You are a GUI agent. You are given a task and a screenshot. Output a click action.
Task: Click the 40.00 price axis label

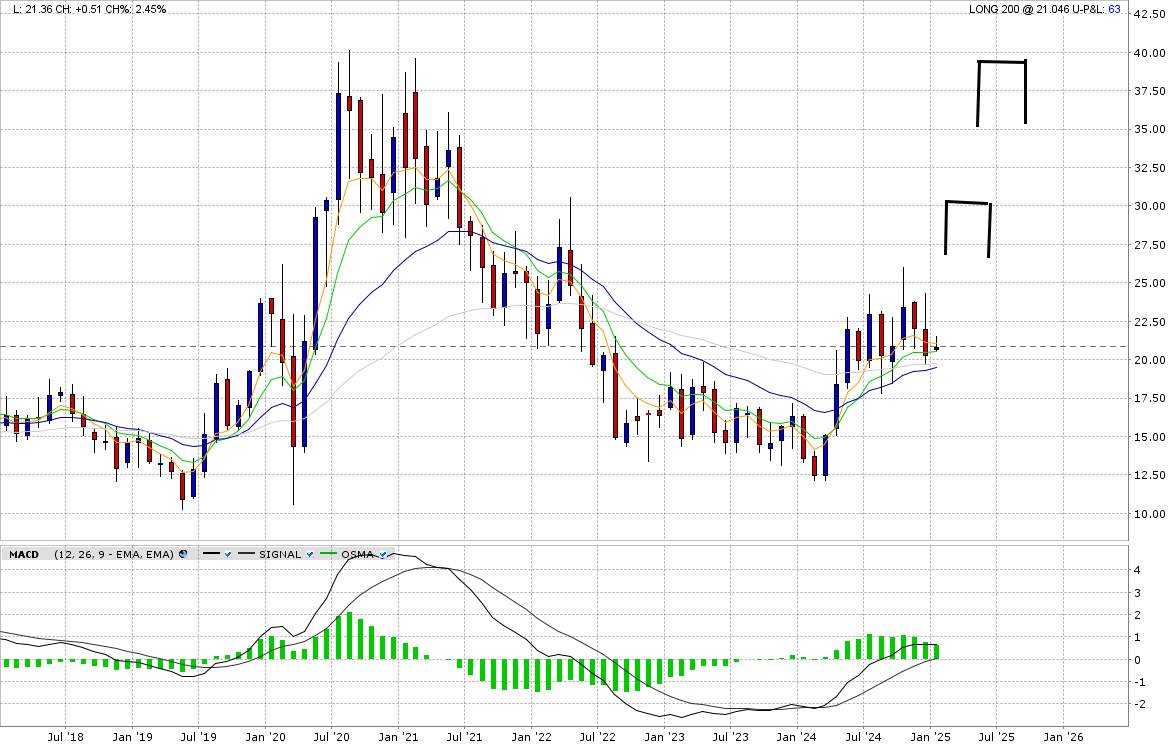(x=1149, y=53)
